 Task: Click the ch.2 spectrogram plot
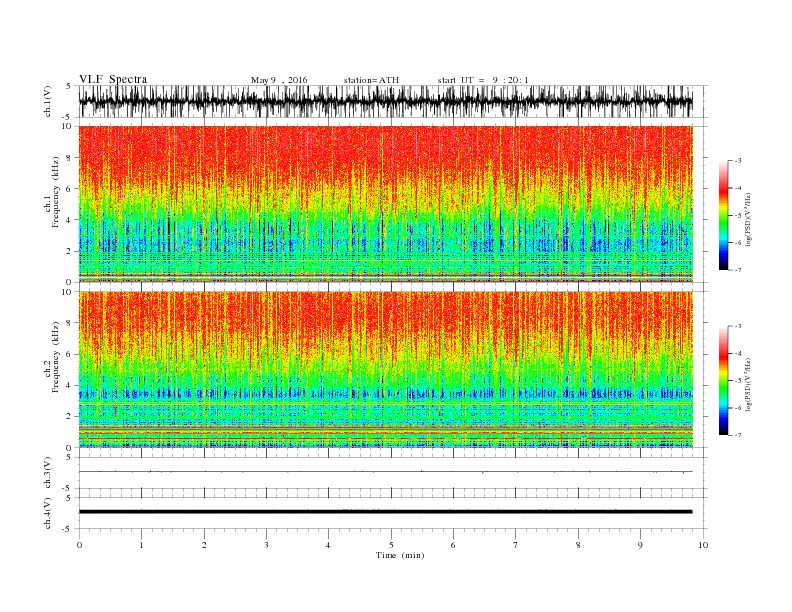[x=386, y=369]
